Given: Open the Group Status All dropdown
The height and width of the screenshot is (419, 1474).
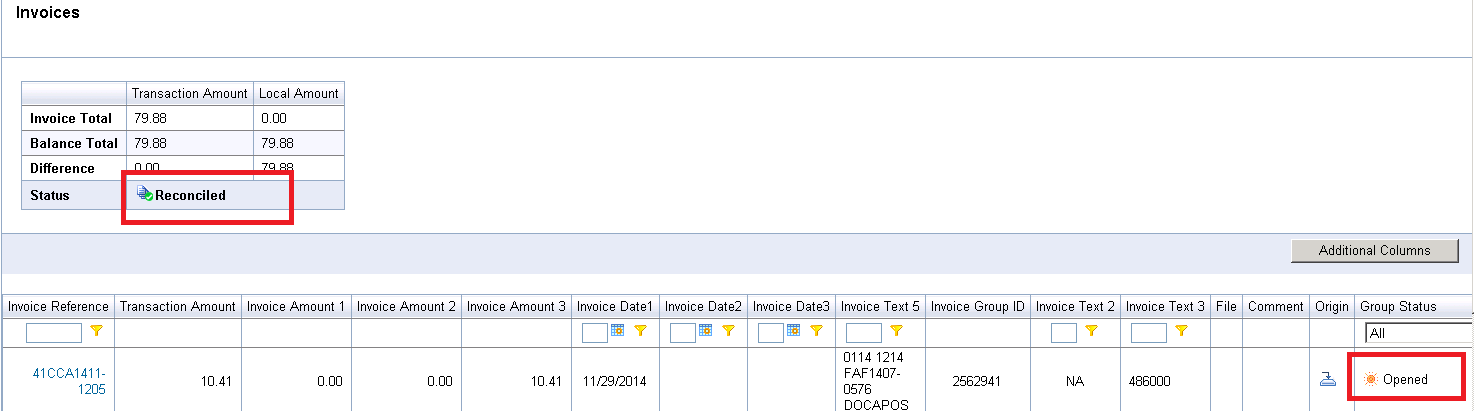Looking at the screenshot, I should (x=1419, y=333).
